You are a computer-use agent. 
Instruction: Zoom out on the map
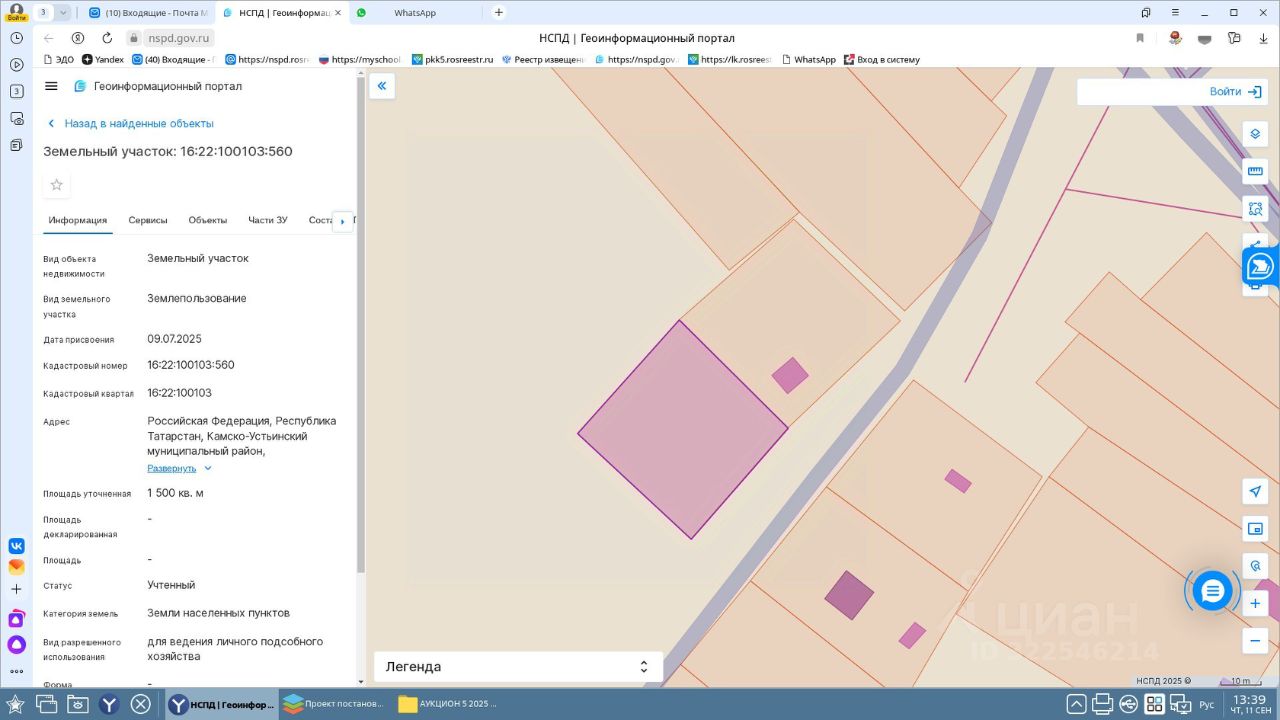(x=1255, y=640)
